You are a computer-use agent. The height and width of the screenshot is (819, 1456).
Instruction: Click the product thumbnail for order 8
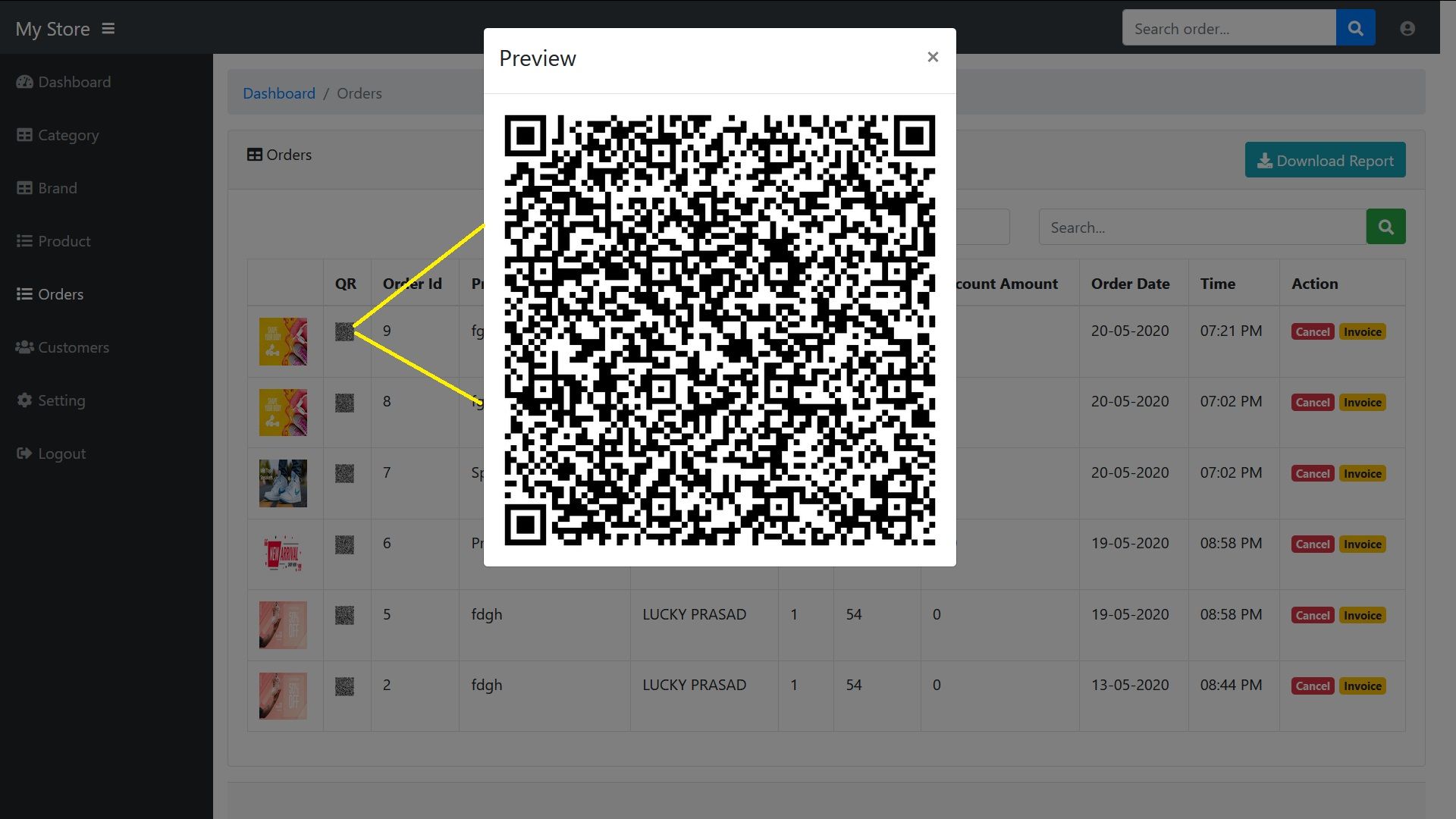click(283, 413)
